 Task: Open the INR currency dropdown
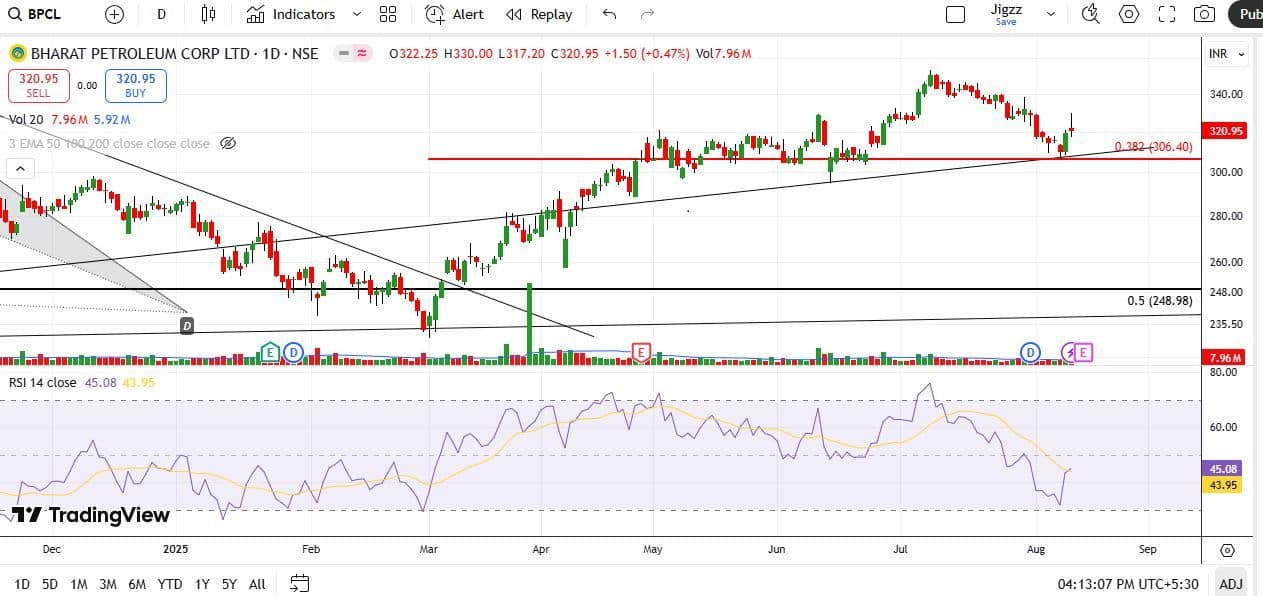coord(1228,54)
